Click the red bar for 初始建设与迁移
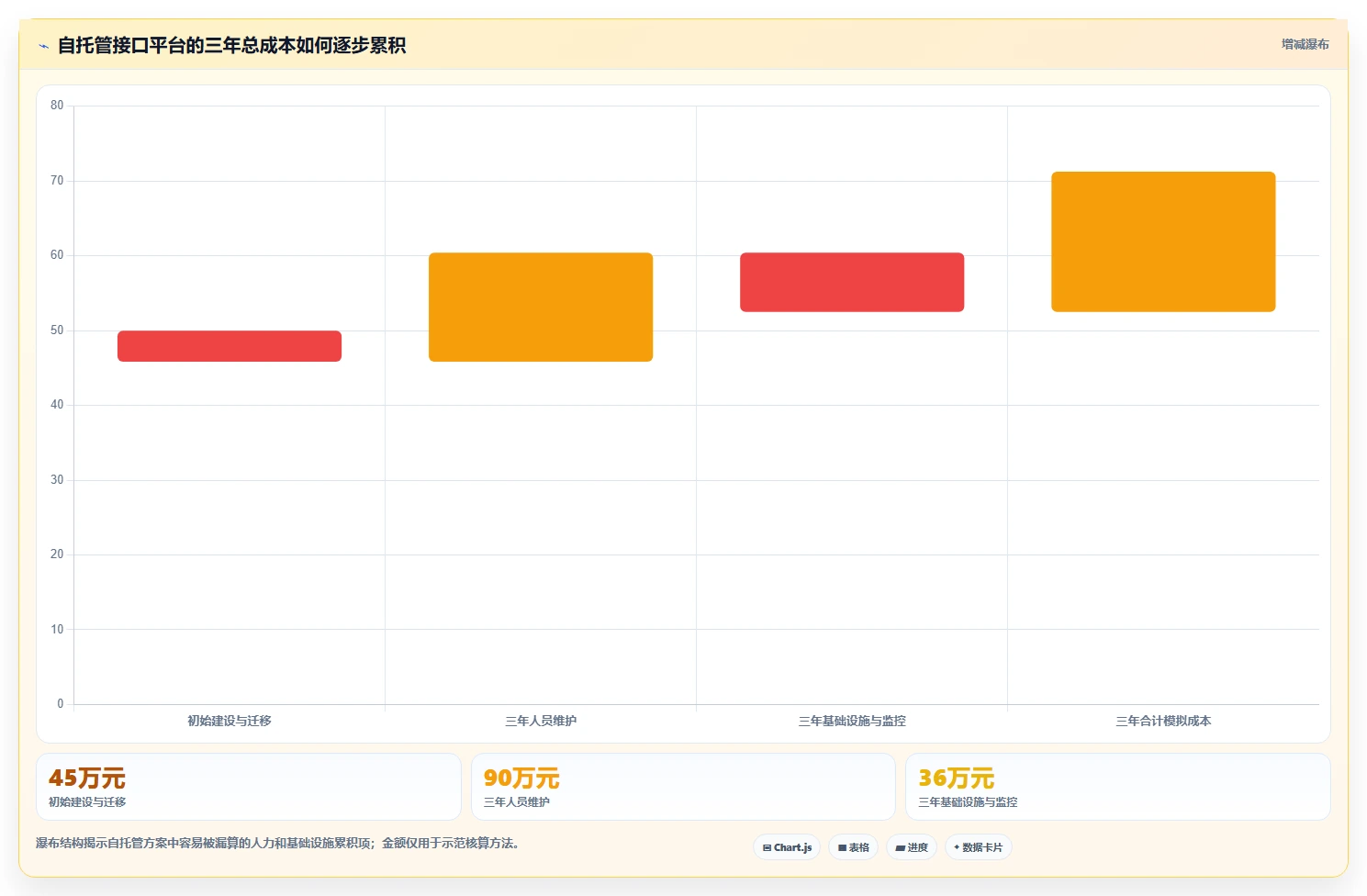1367x896 pixels. click(x=230, y=346)
